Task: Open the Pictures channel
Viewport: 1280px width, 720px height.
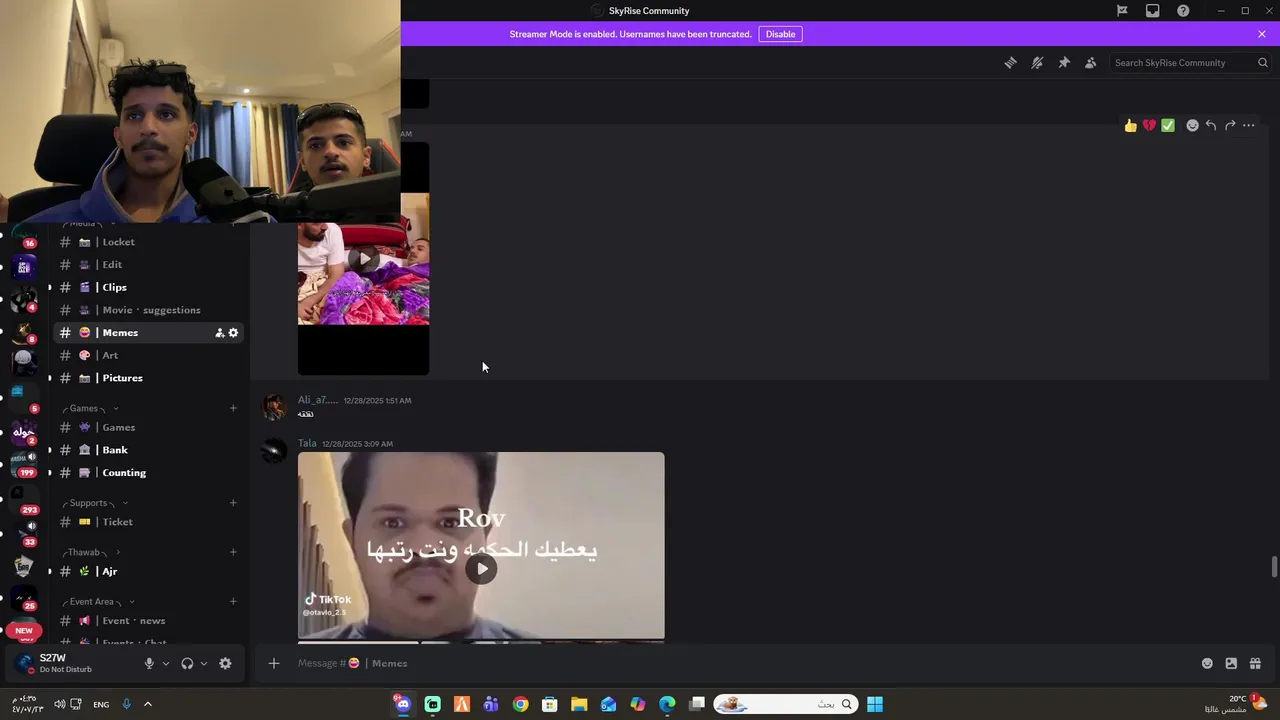Action: pos(149,378)
